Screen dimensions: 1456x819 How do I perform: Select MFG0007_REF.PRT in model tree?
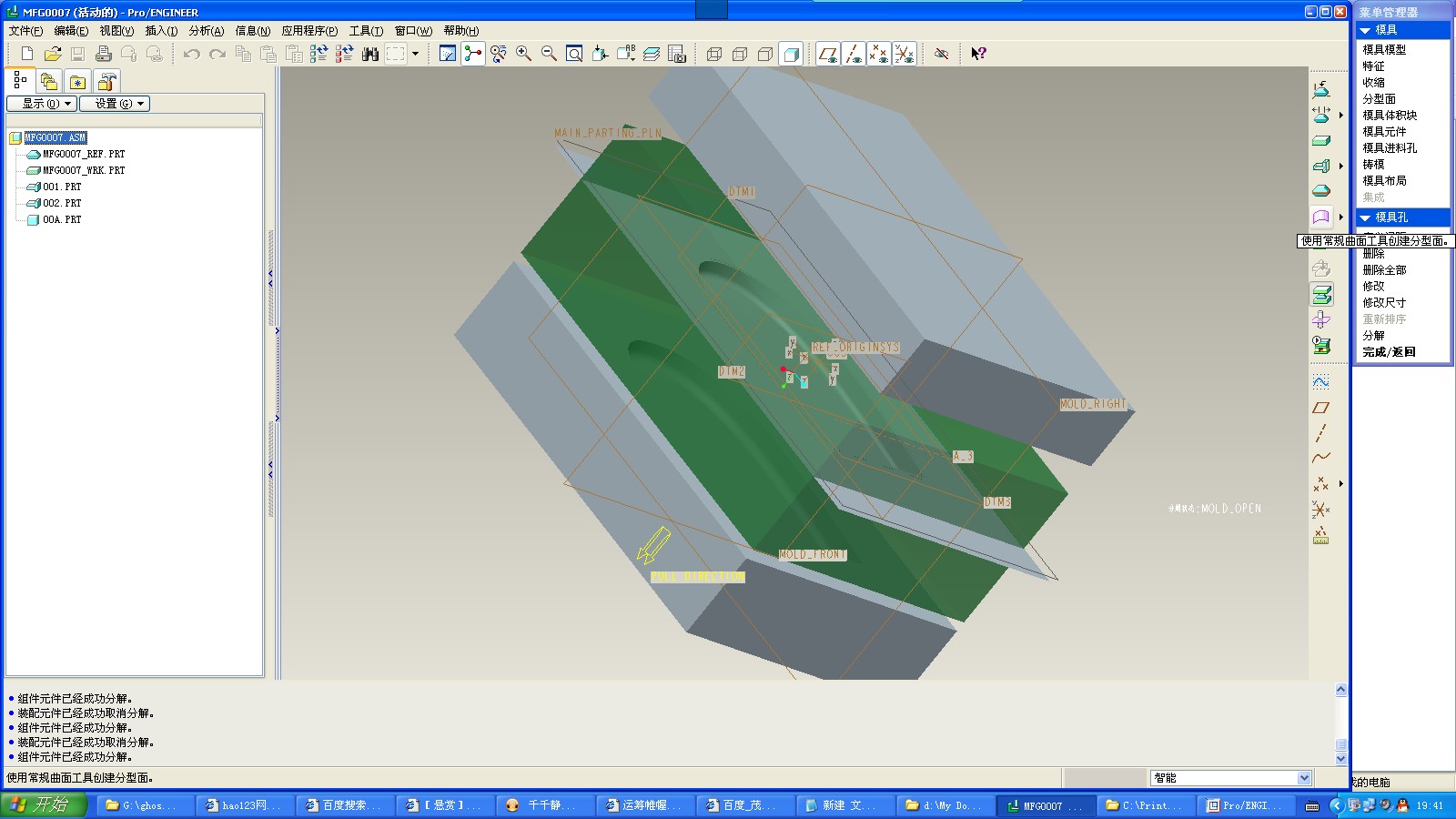pos(84,155)
